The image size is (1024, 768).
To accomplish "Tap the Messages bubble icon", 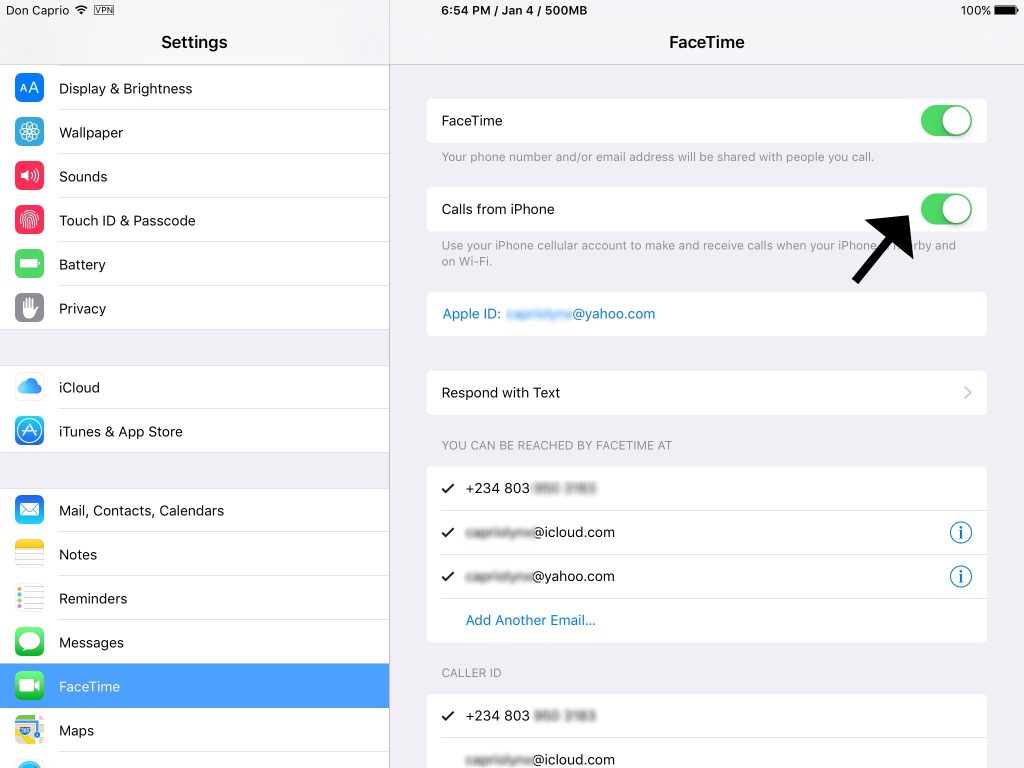I will [x=29, y=642].
